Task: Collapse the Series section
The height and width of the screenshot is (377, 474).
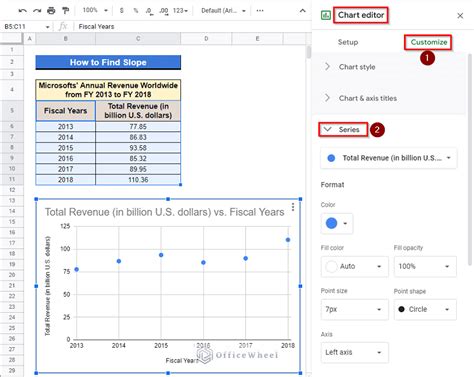Action: tap(343, 129)
